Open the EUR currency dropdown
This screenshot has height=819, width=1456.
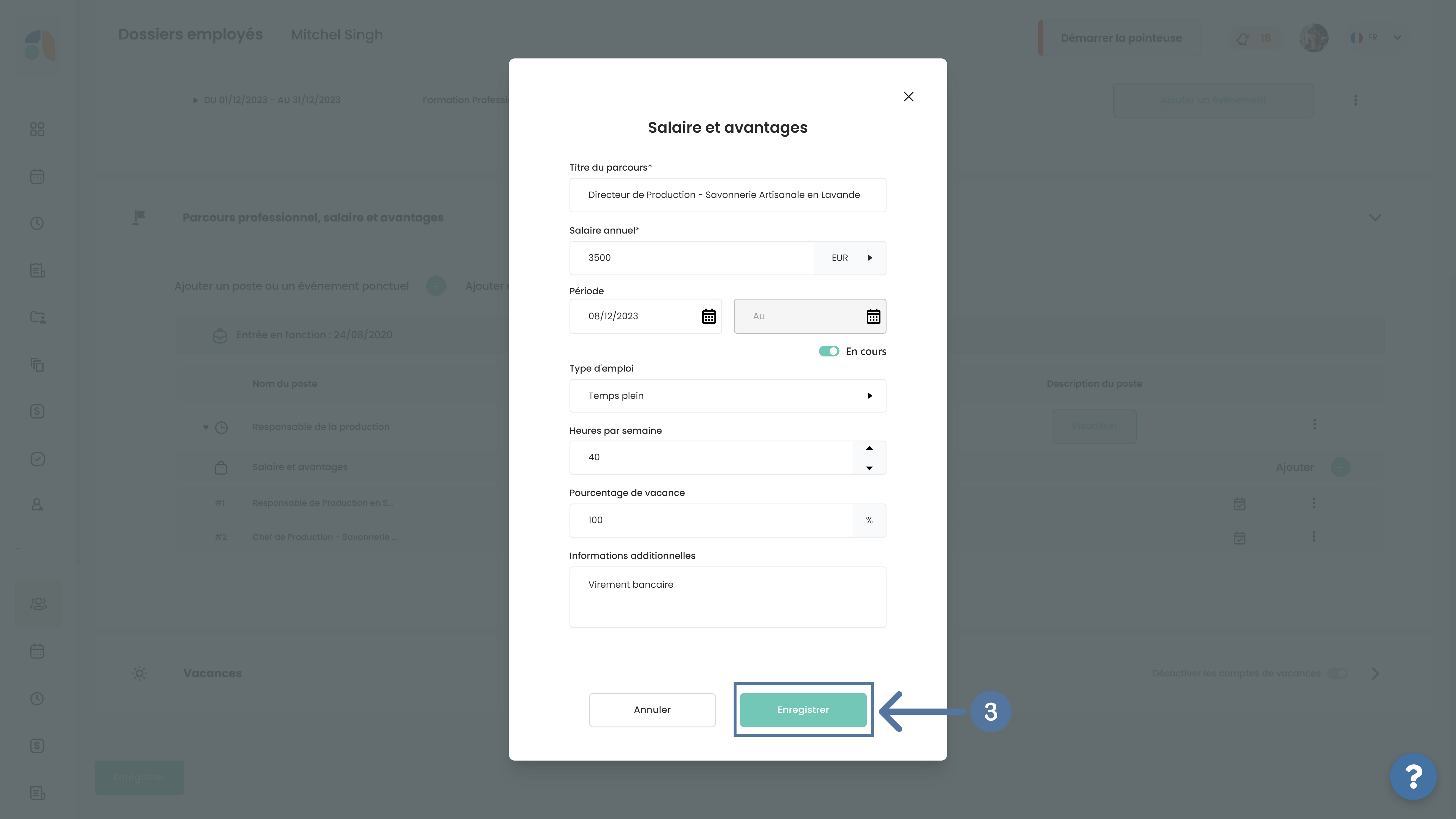coord(850,258)
